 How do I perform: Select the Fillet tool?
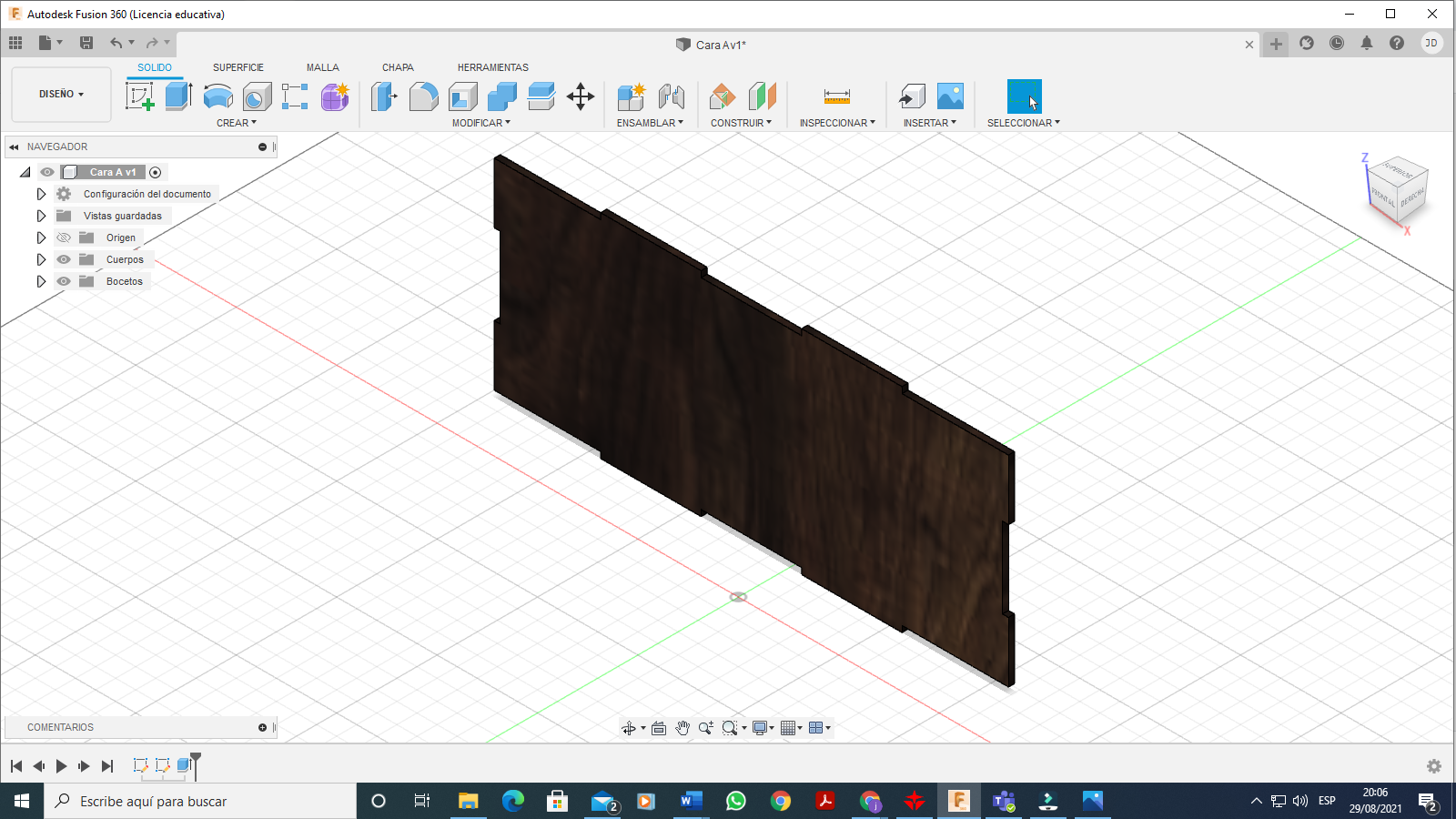[423, 96]
